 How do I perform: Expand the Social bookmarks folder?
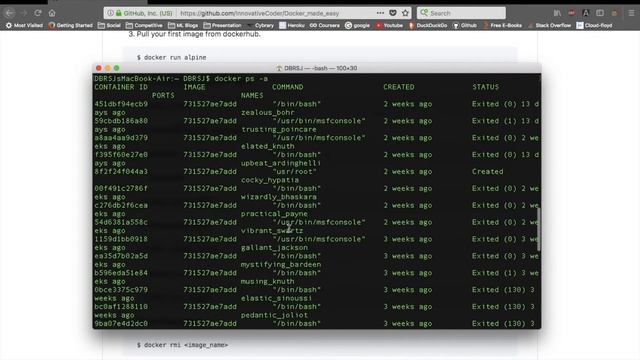[x=109, y=25]
